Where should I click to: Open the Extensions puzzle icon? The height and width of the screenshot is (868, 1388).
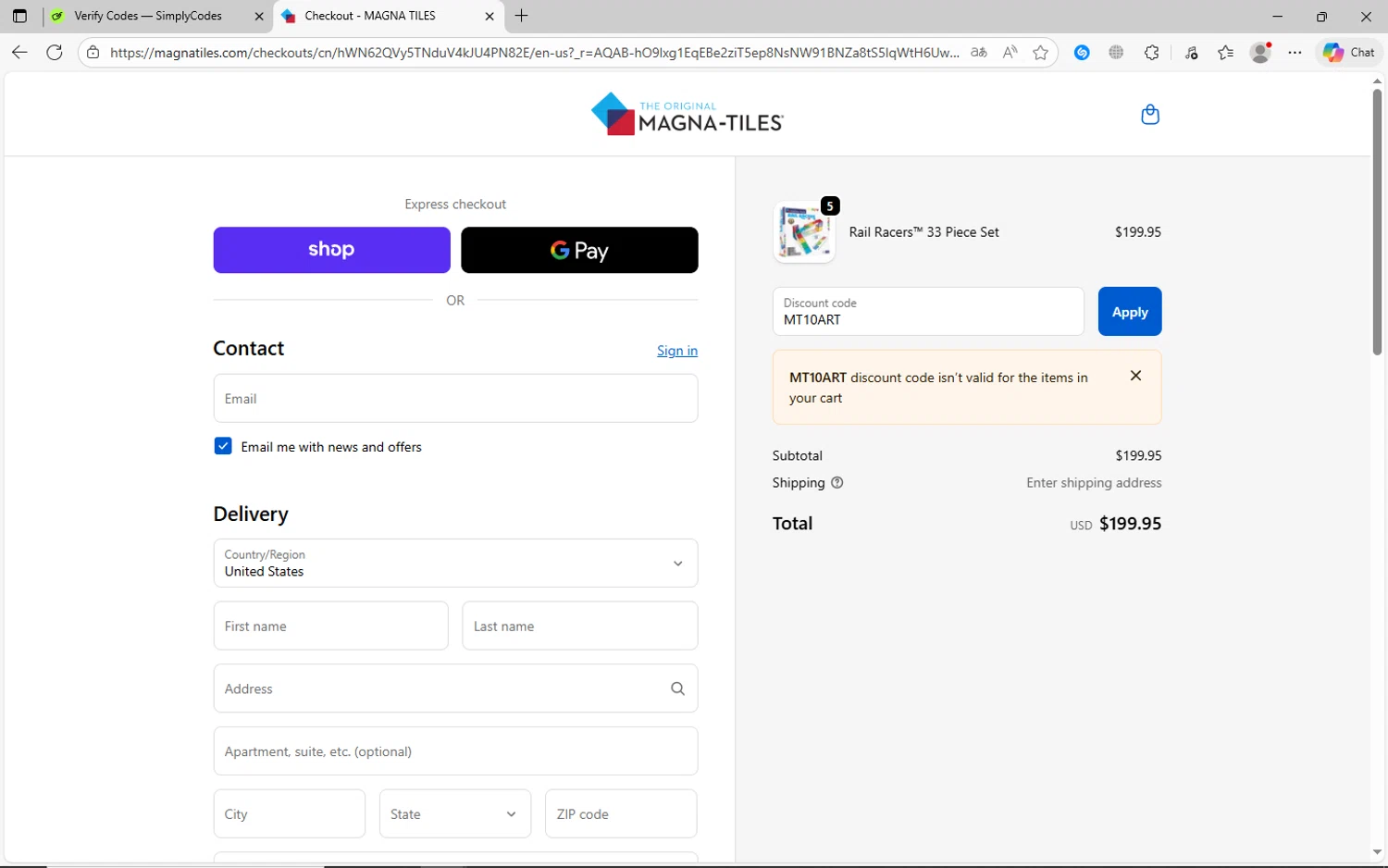1151,53
